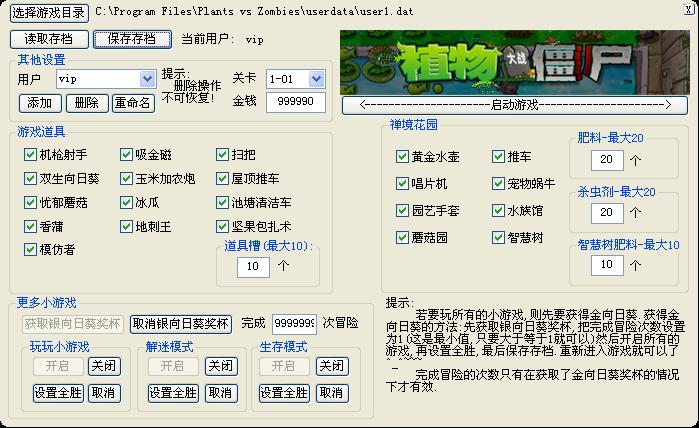Click the user1.dat save file path text
This screenshot has width=699, height=428.
(254, 12)
